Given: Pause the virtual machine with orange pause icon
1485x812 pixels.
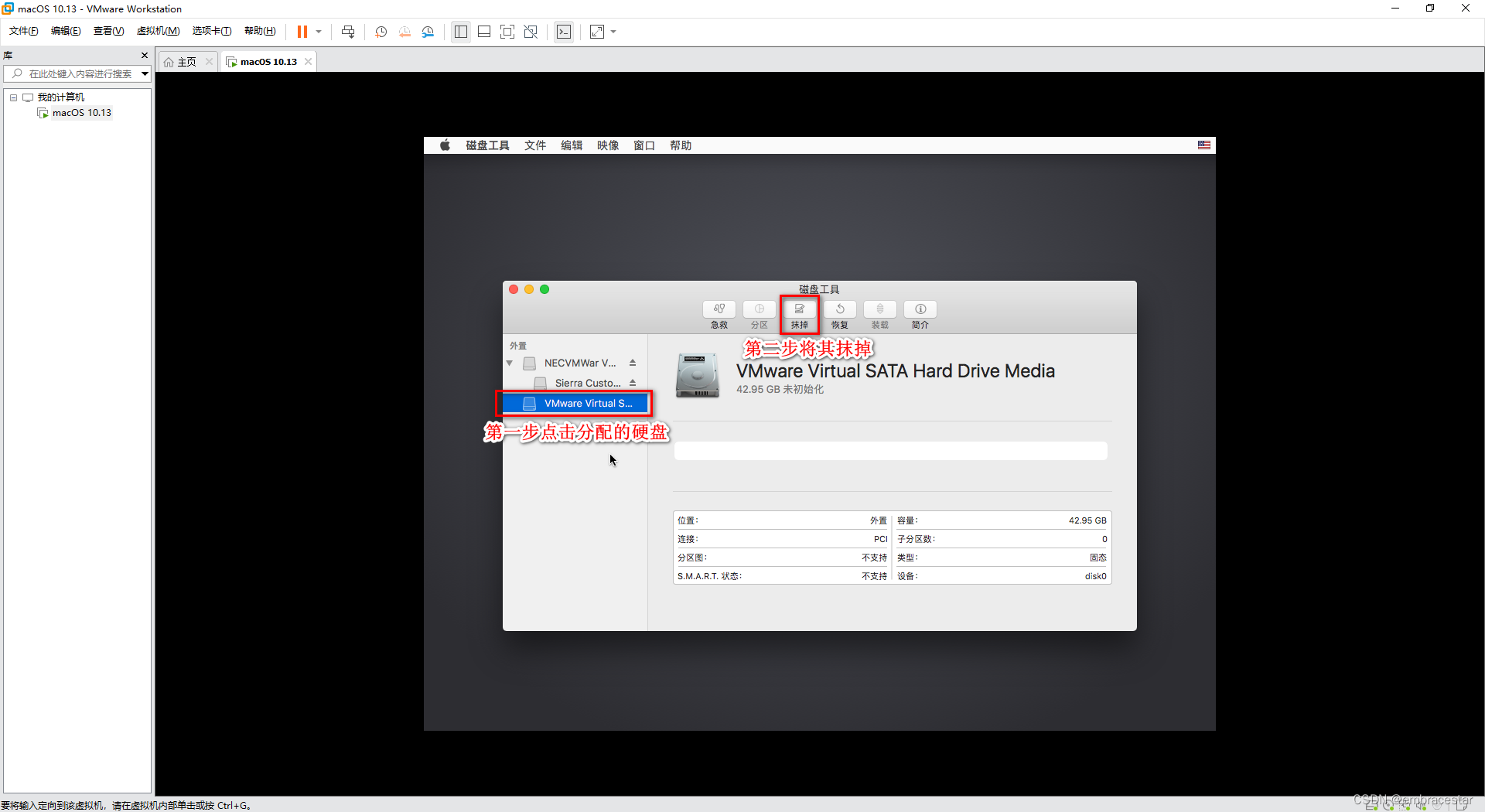Looking at the screenshot, I should pos(302,32).
